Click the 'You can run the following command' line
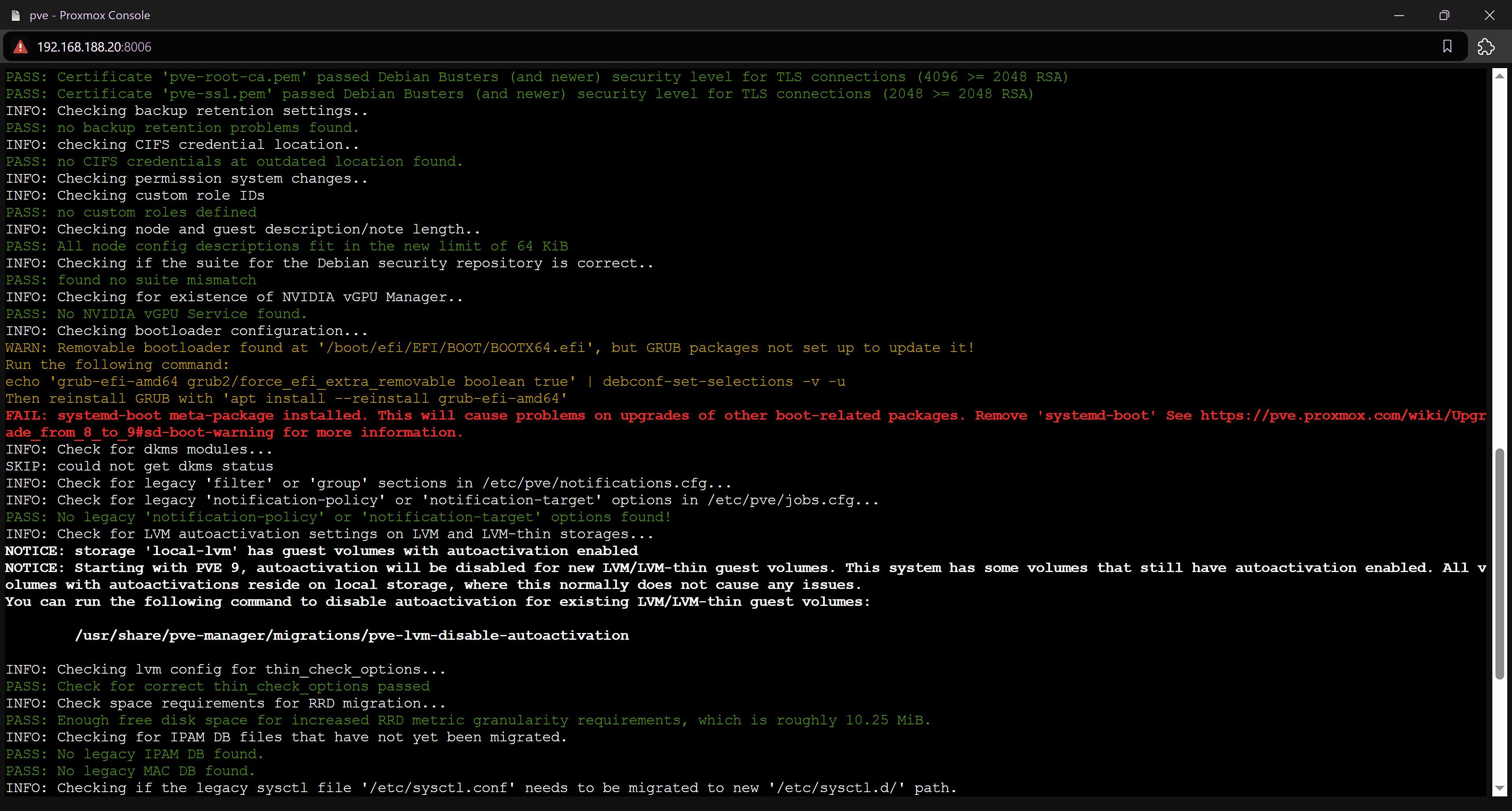The width and height of the screenshot is (1512, 811). point(438,602)
